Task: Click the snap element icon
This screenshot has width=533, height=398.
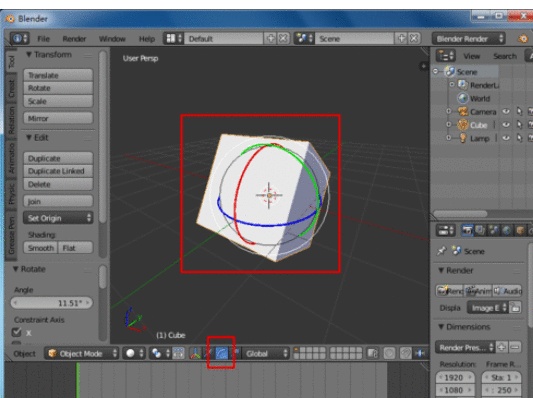Action: pos(420,353)
